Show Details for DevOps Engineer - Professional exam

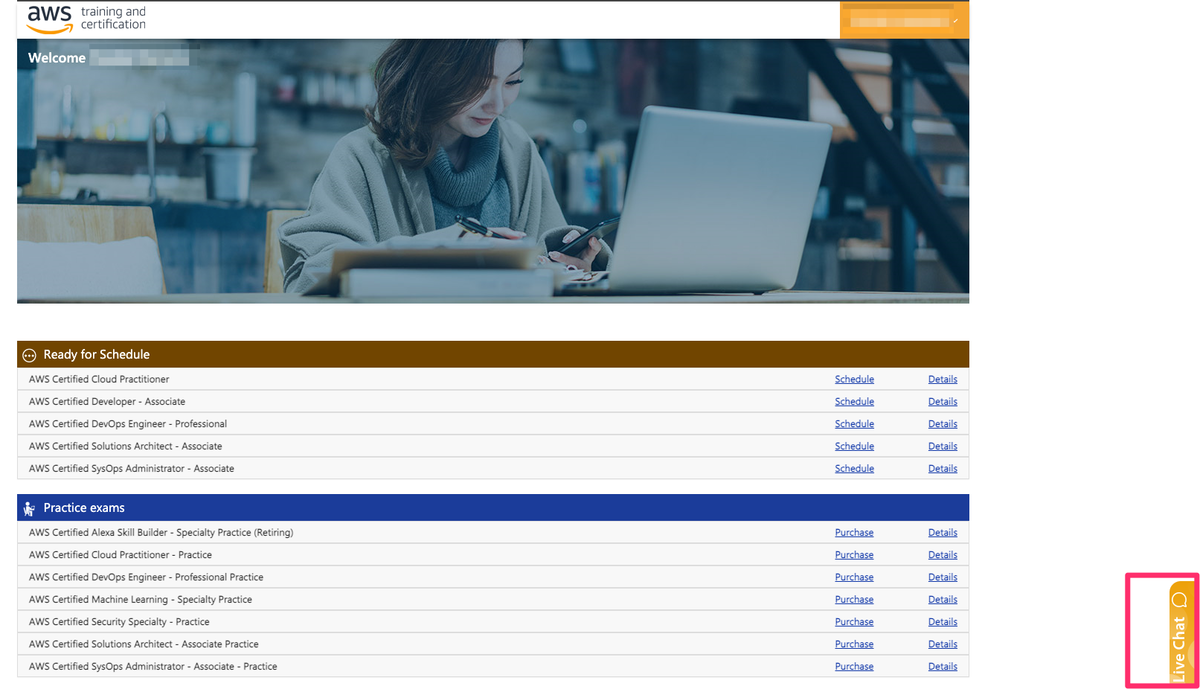(942, 424)
